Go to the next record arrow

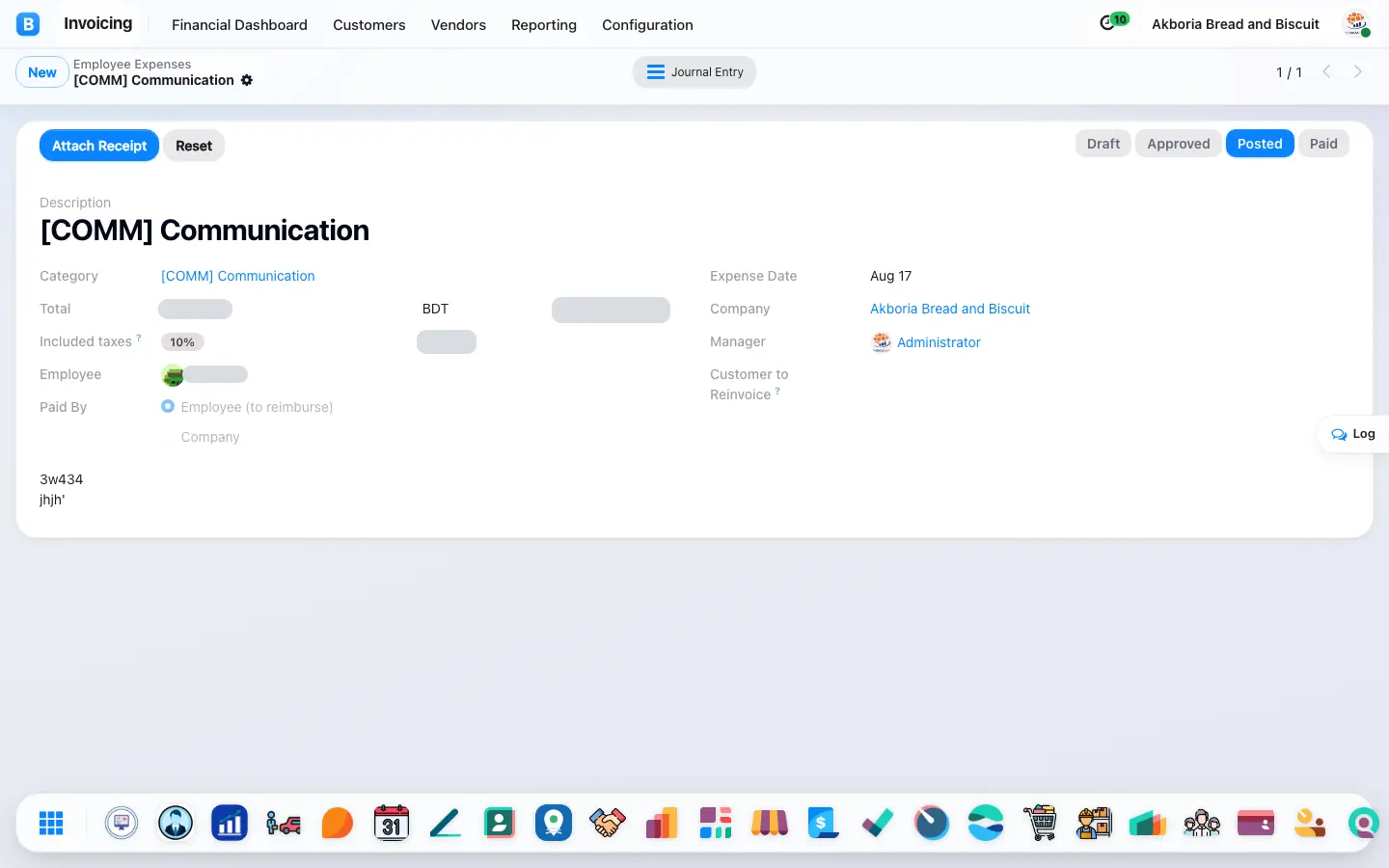coord(1358,71)
